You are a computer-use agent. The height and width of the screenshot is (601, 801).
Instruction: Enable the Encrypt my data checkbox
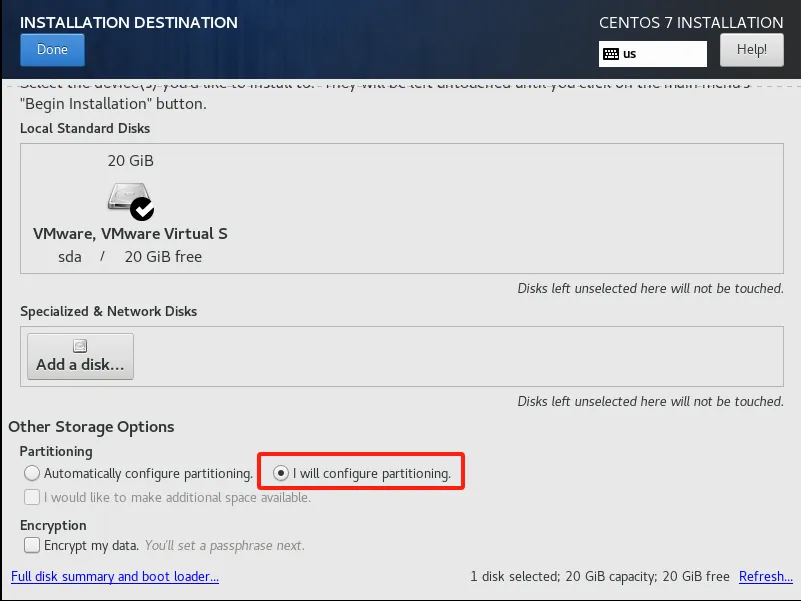coord(33,545)
